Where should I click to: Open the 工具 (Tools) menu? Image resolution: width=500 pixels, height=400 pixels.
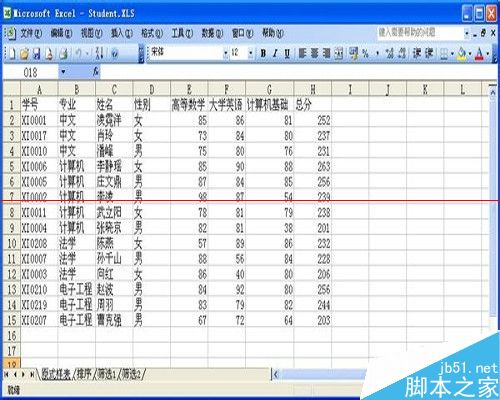pos(182,33)
